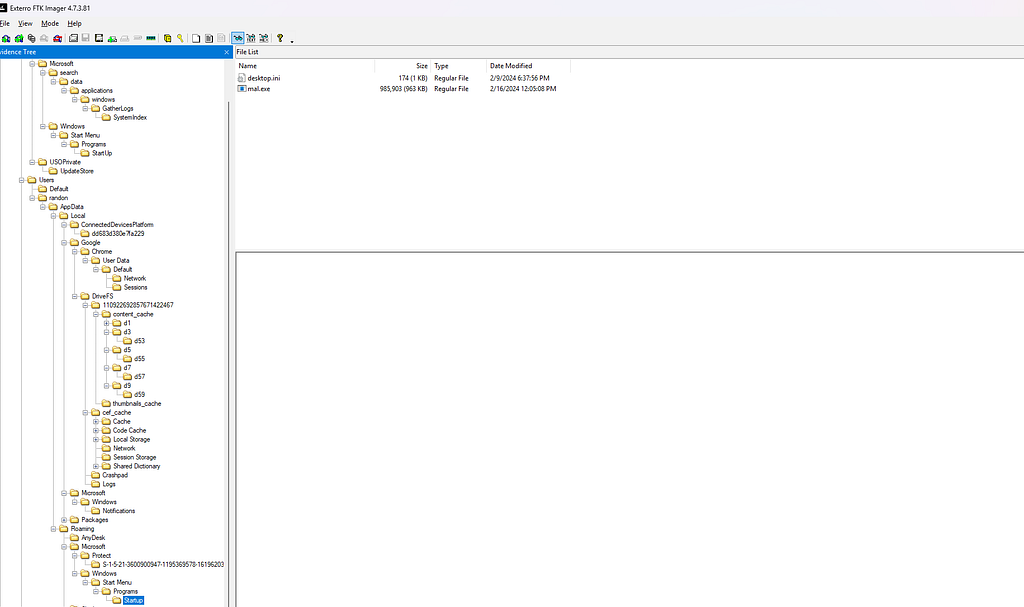Viewport: 1024px width, 607px height.
Task: Collapse the content_cache folder node
Action: coord(96,314)
